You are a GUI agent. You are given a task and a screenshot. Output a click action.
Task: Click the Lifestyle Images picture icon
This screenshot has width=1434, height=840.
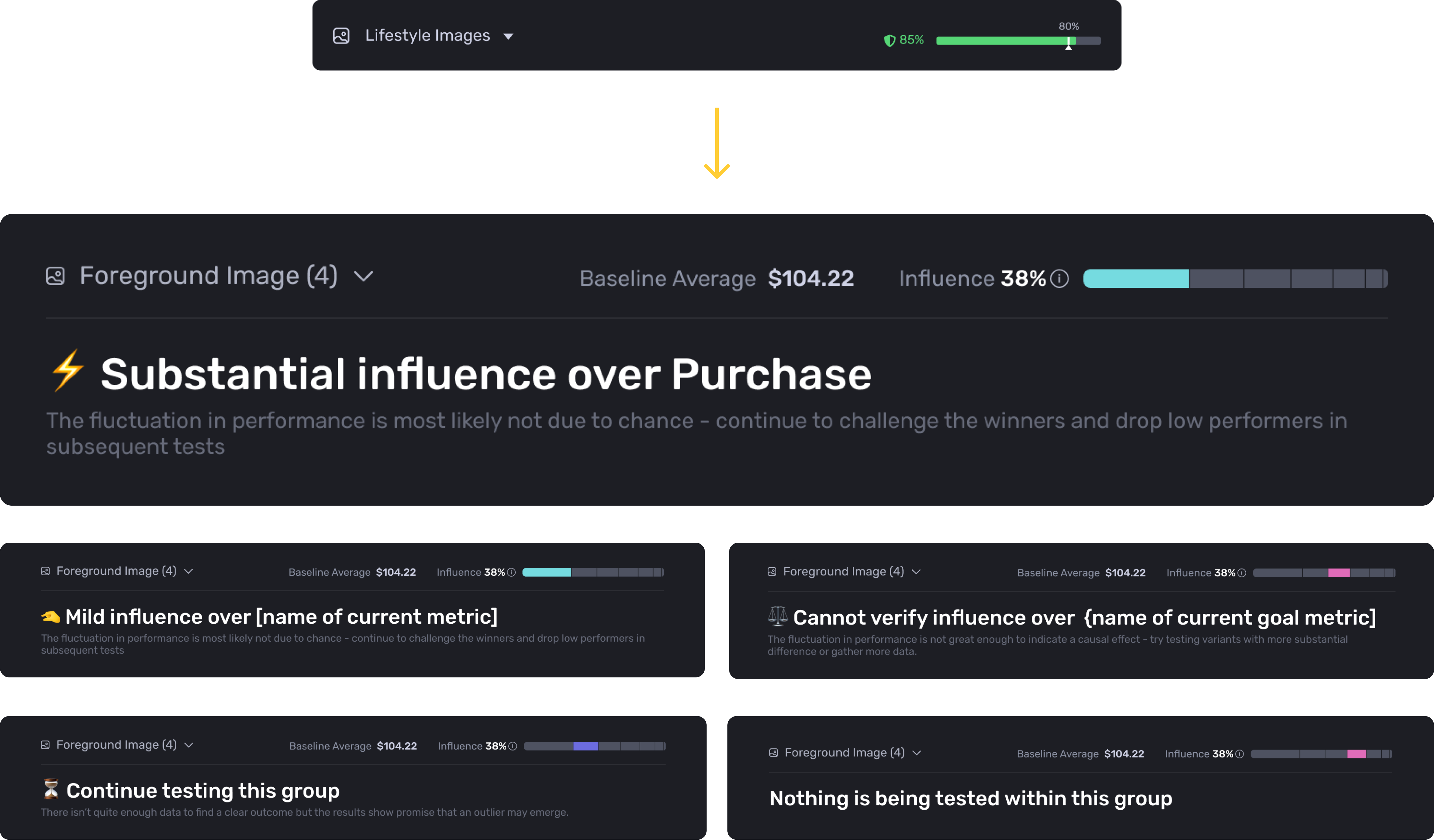click(x=341, y=36)
